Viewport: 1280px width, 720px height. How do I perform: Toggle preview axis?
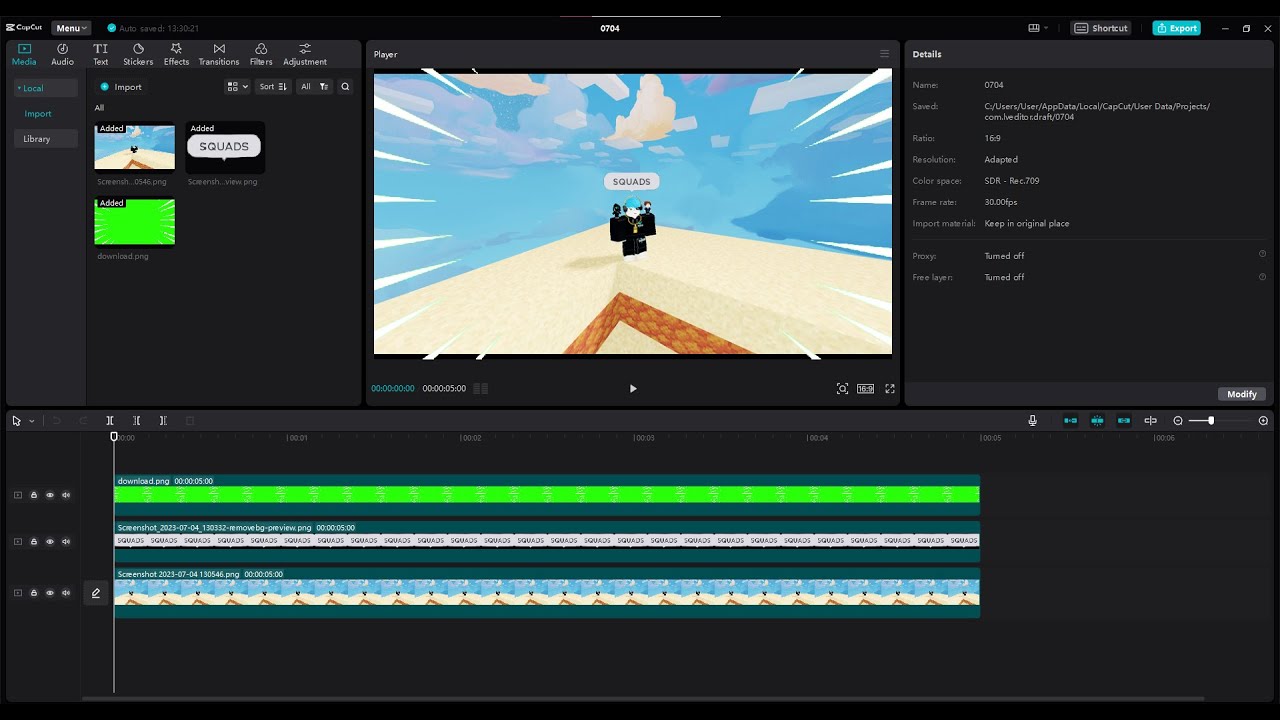pyautogui.click(x=1150, y=421)
